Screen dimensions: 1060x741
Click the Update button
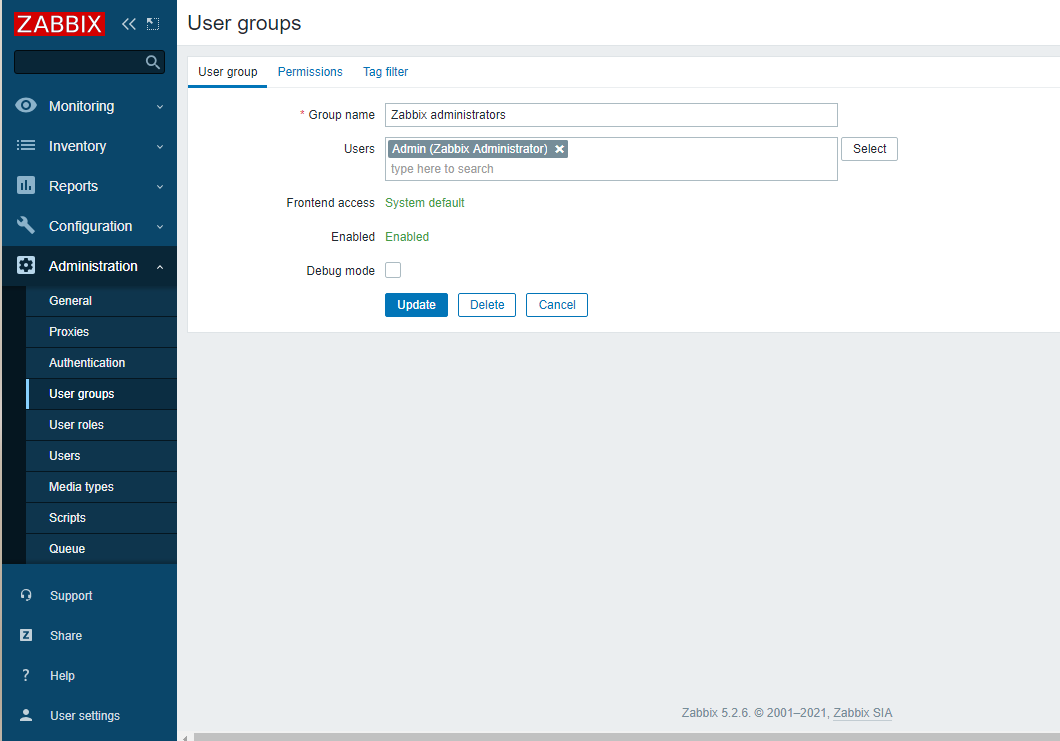tap(416, 305)
